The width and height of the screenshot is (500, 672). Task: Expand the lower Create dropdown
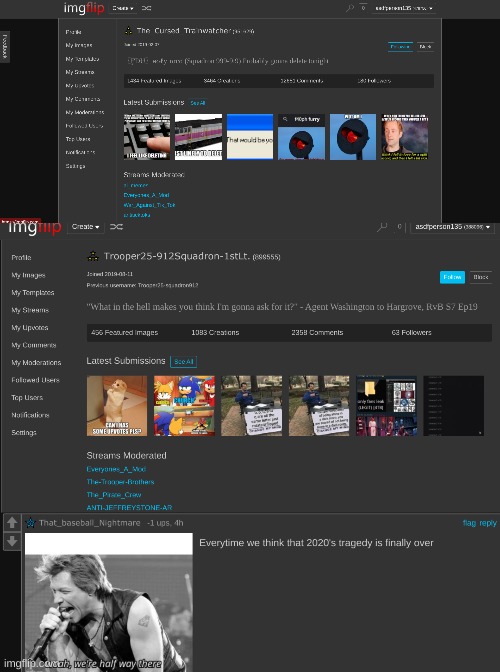click(x=86, y=226)
